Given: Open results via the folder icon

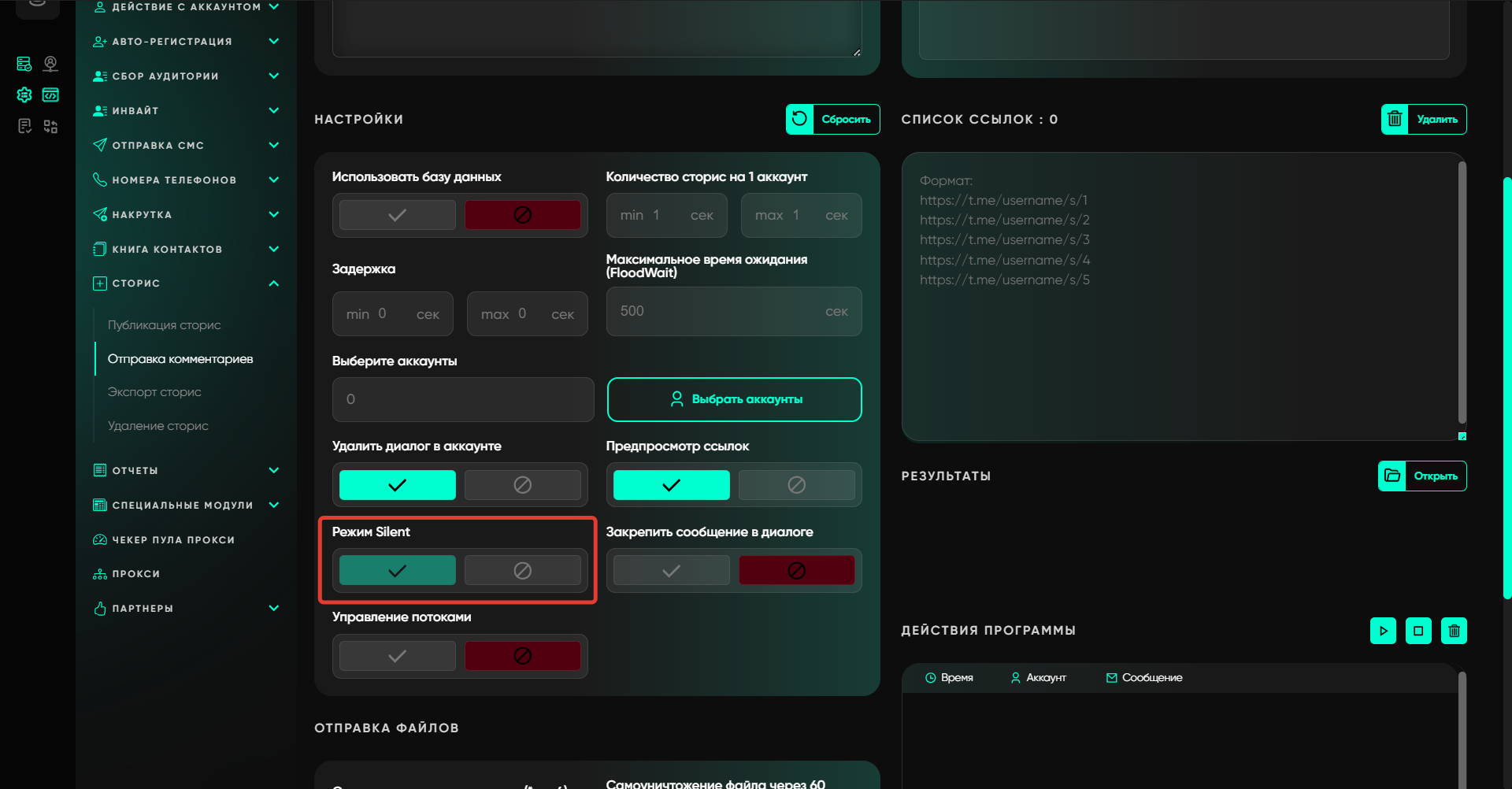Looking at the screenshot, I should click(x=1392, y=476).
